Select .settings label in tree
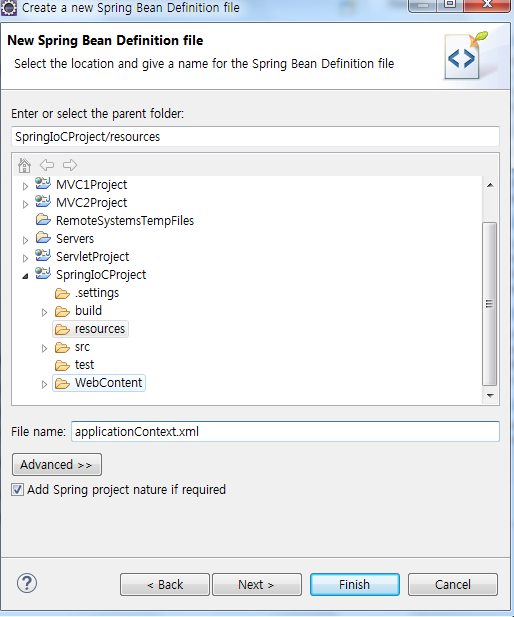 click(97, 293)
